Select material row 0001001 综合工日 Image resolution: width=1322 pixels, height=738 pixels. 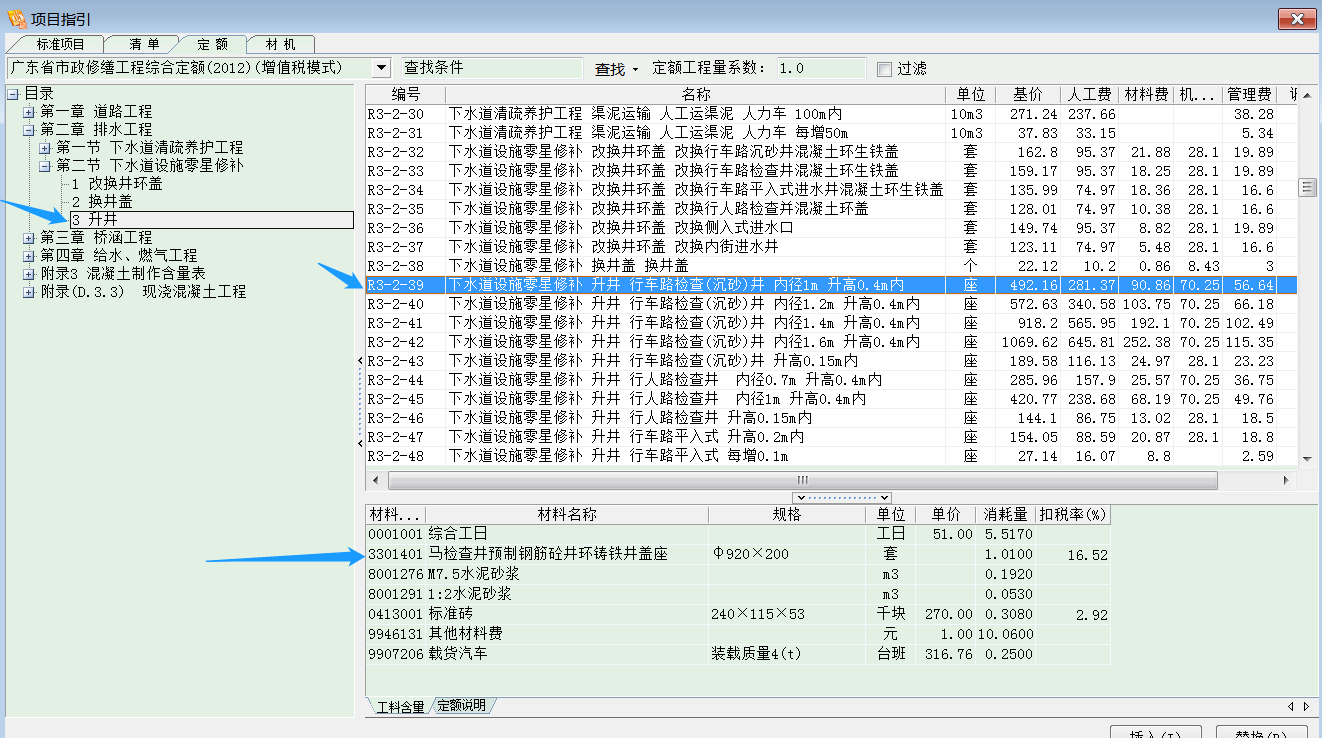pos(738,535)
